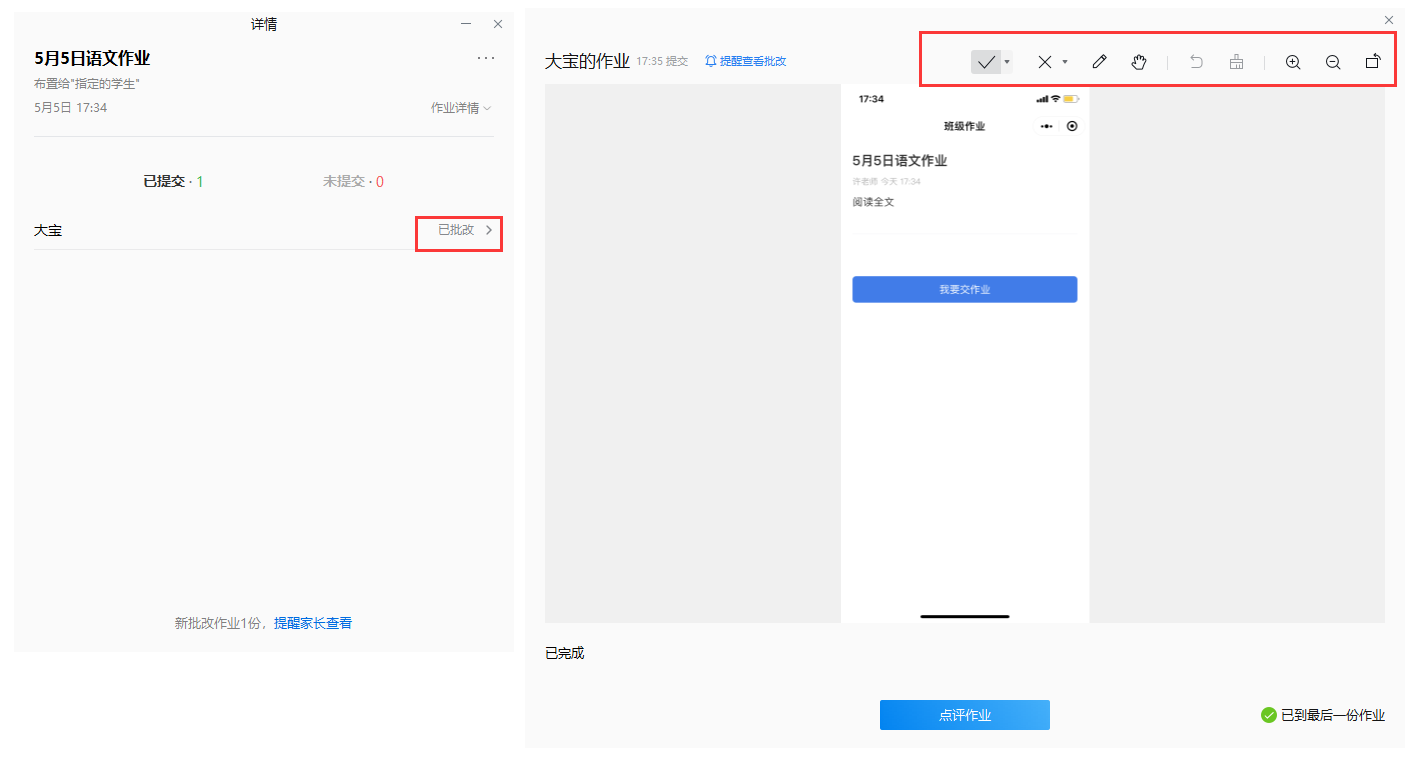Click the 点评作业 button
Image resolution: width=1408 pixels, height=769 pixels.
click(x=965, y=715)
